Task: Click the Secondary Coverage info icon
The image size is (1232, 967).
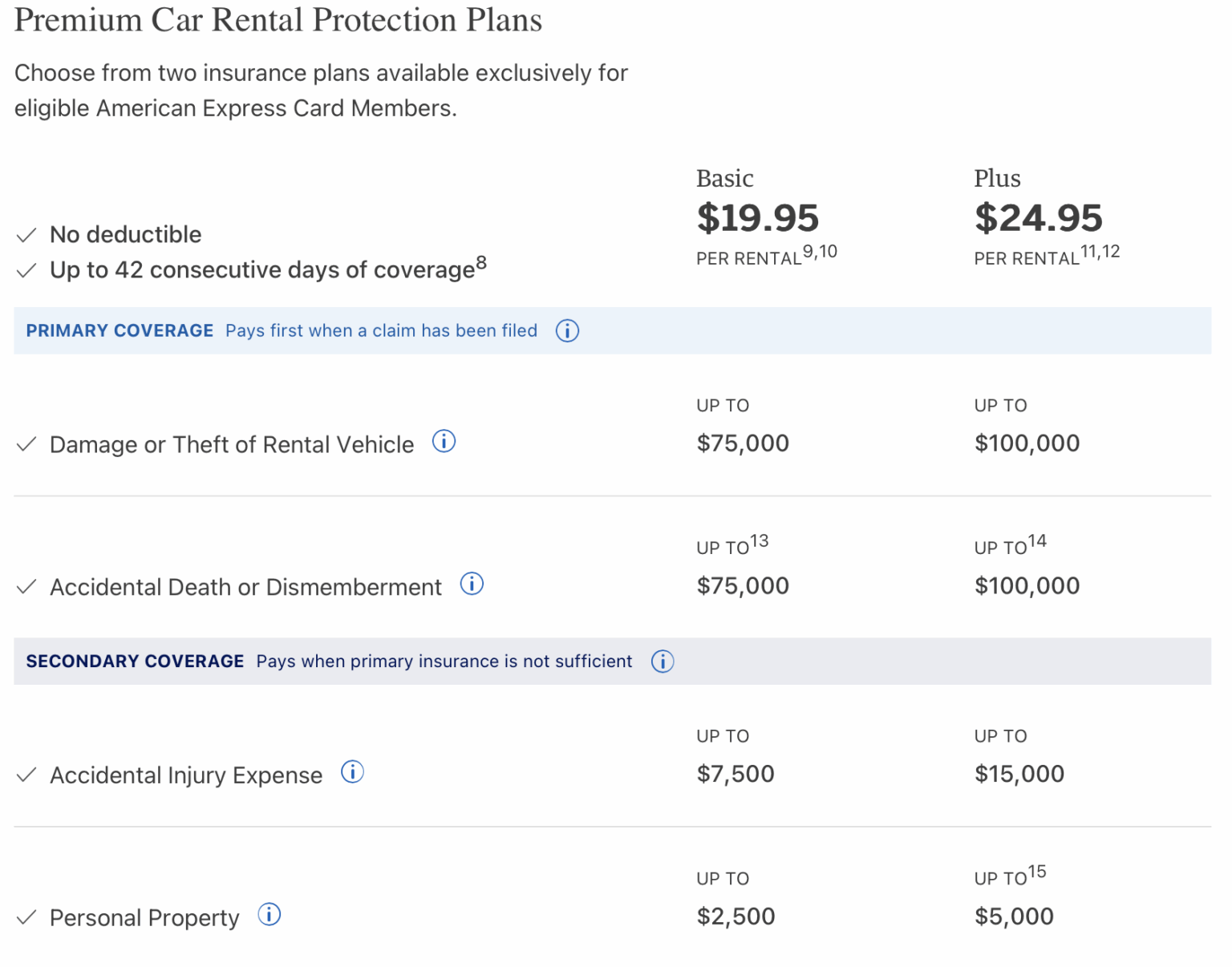Action: (663, 661)
